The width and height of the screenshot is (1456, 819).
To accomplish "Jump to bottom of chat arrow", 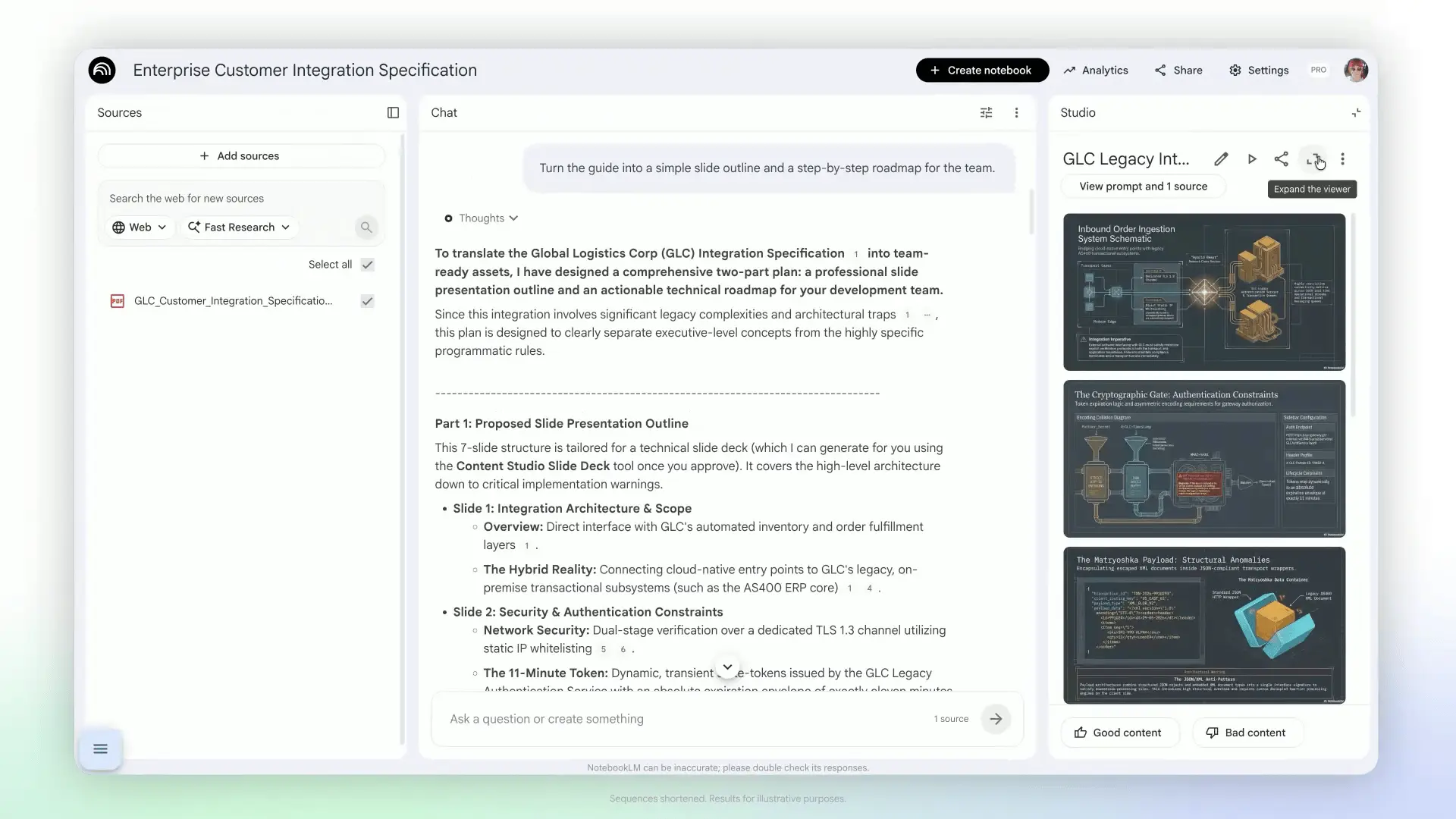I will pos(727,667).
